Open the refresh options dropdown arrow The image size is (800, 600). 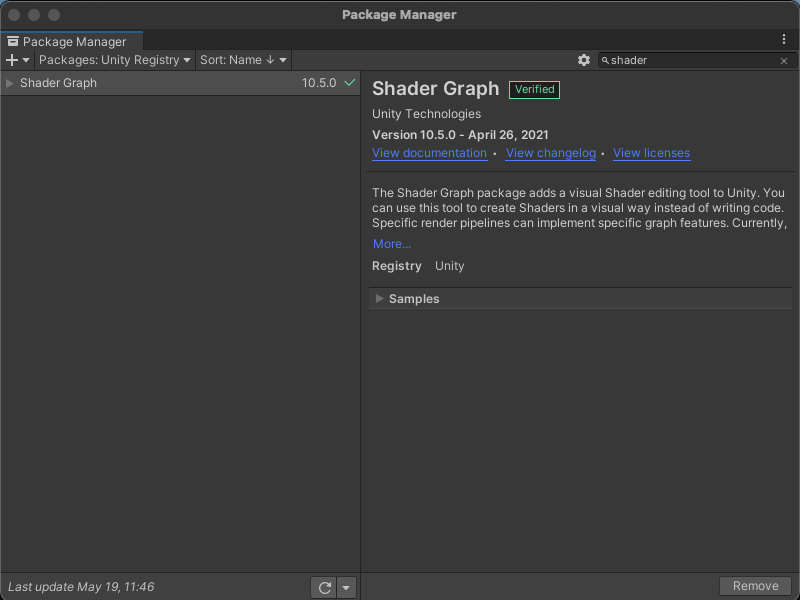[x=346, y=587]
